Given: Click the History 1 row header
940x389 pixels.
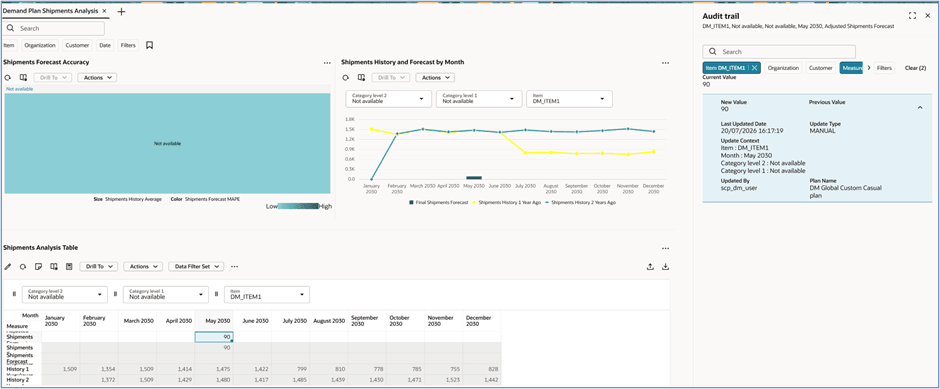Looking at the screenshot, I should [22, 369].
